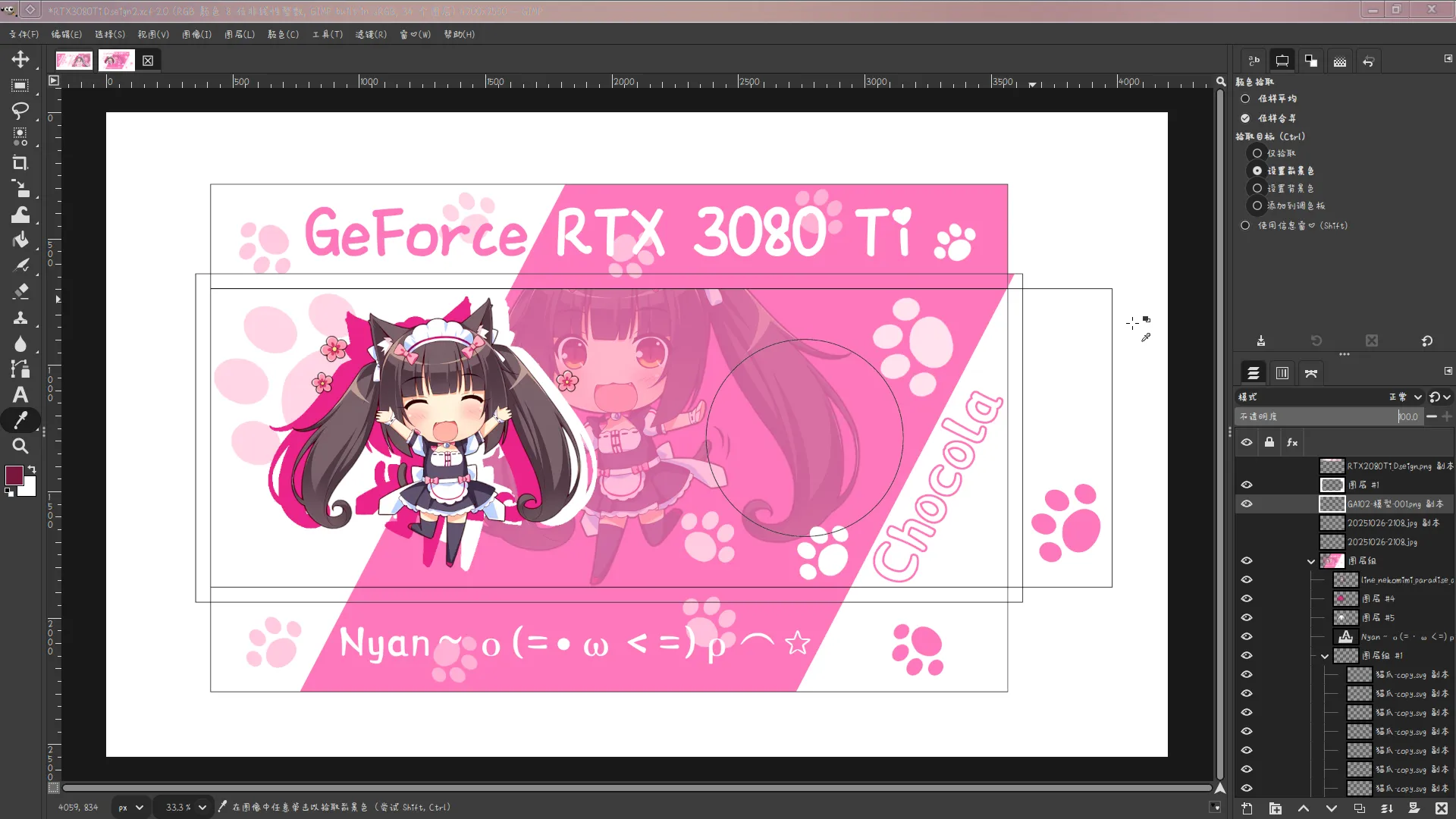The image size is (1456, 819).
Task: Switch to the Undo History tab
Action: [x=1368, y=61]
